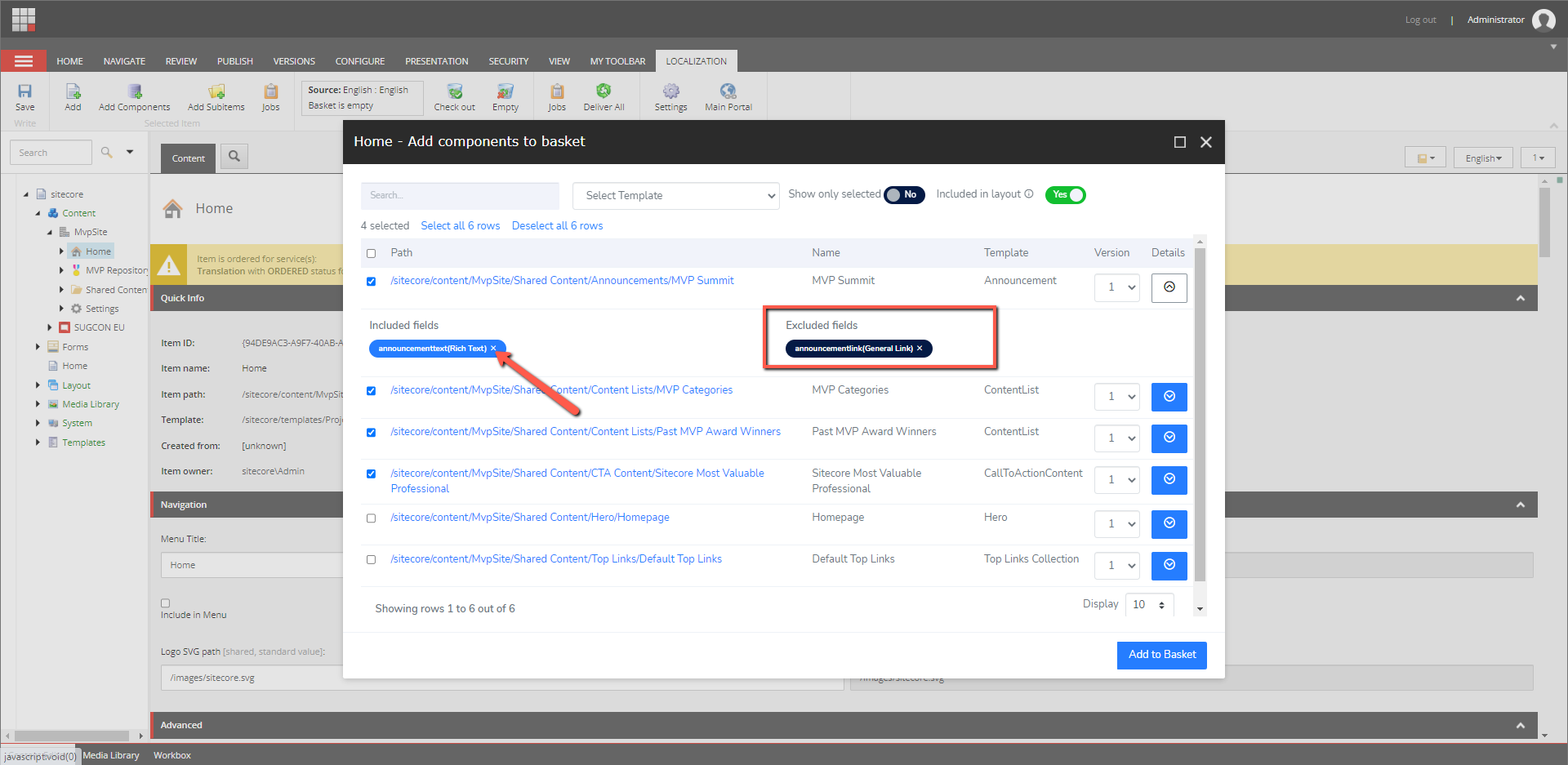
Task: Select Templates in the content tree
Action: pos(83,443)
